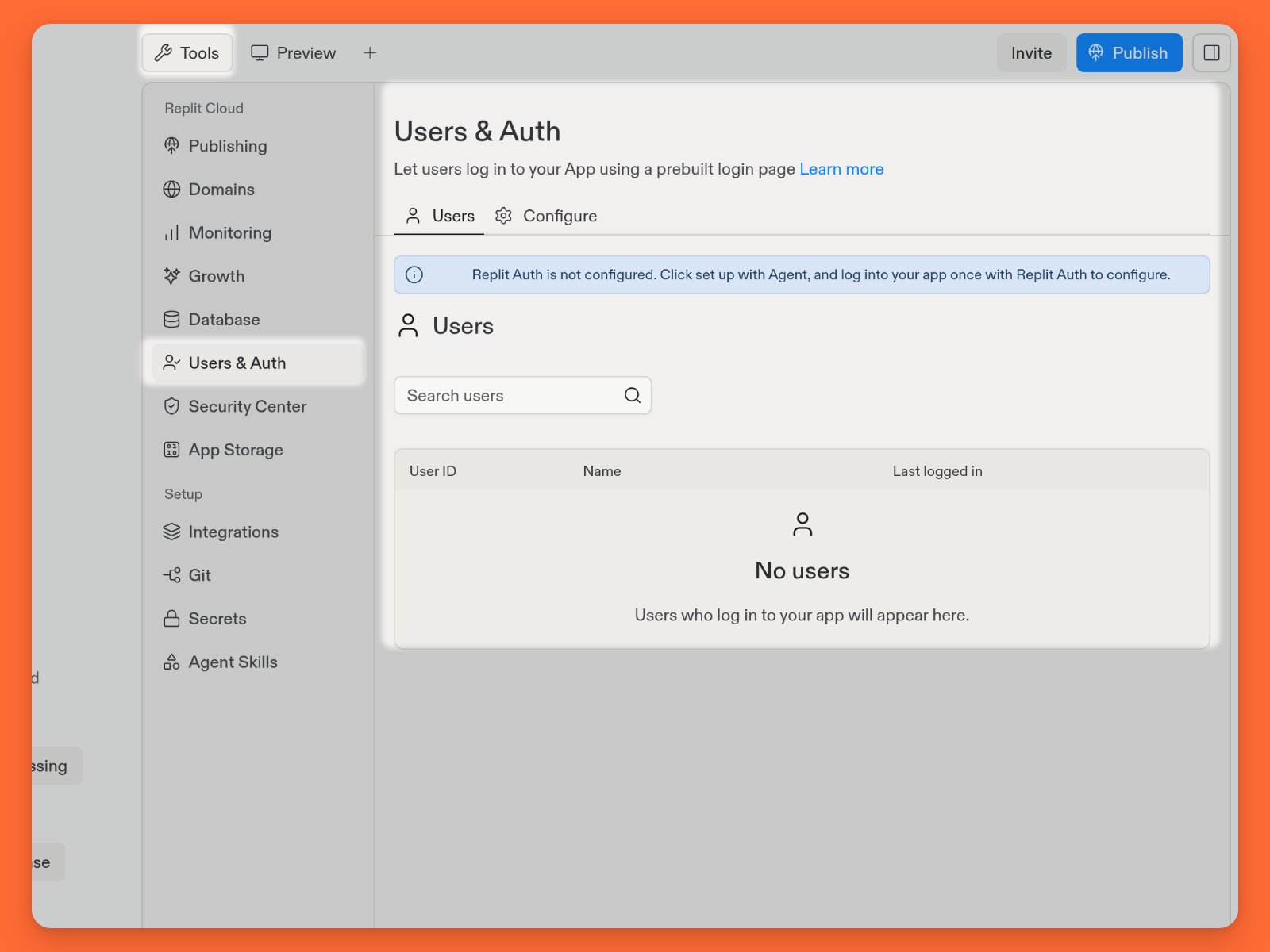Select Users & Auth in sidebar

[257, 363]
